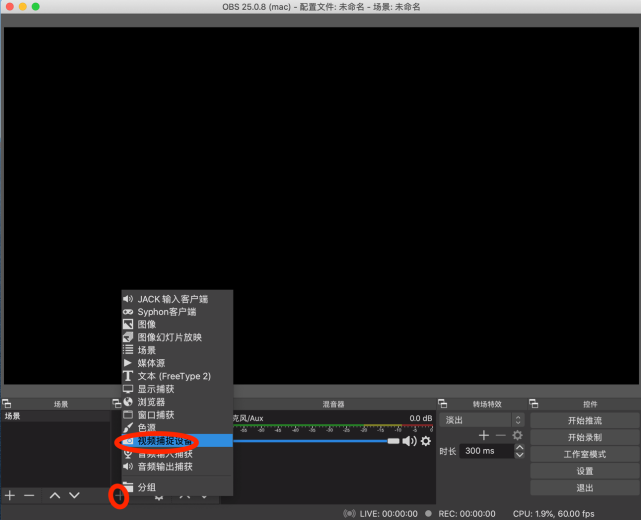The height and width of the screenshot is (520, 641).
Task: Add a 图像 image source
Action: point(177,325)
